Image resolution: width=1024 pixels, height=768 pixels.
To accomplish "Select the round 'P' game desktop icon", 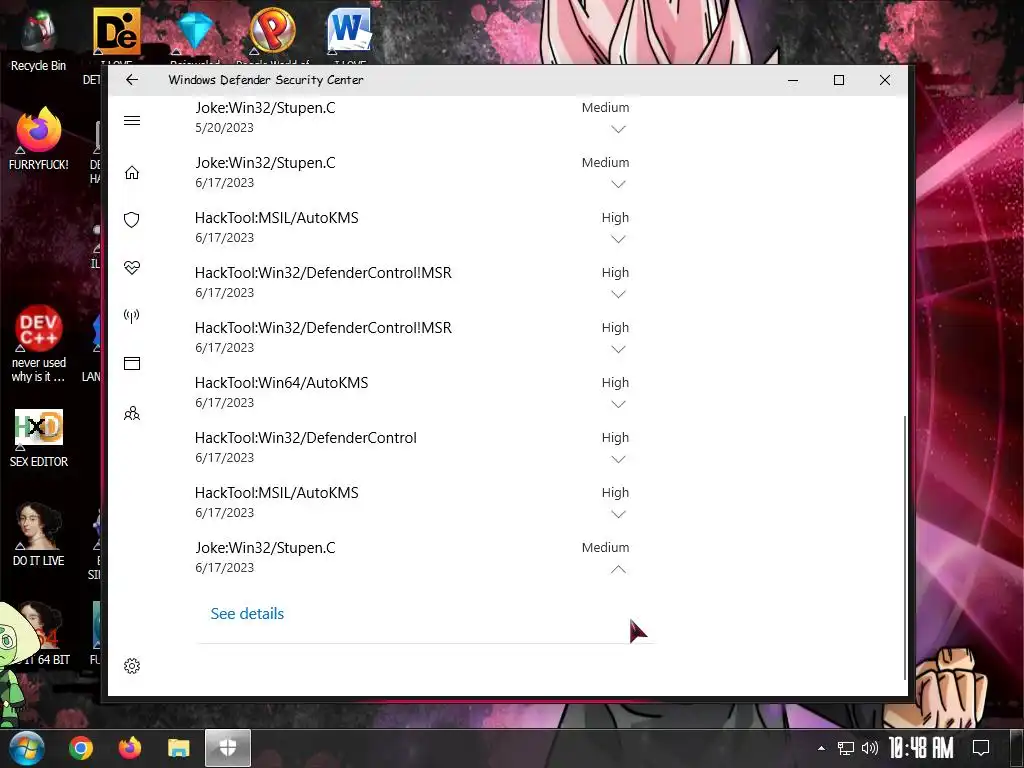I will pos(272,30).
